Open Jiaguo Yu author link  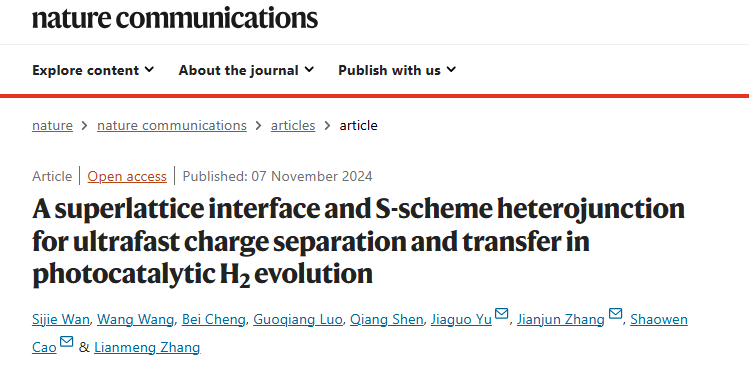click(461, 320)
